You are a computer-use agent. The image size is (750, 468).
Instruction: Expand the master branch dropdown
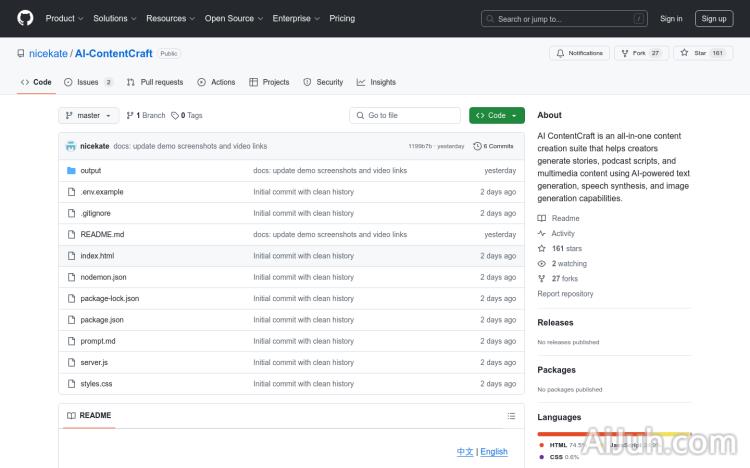click(88, 116)
